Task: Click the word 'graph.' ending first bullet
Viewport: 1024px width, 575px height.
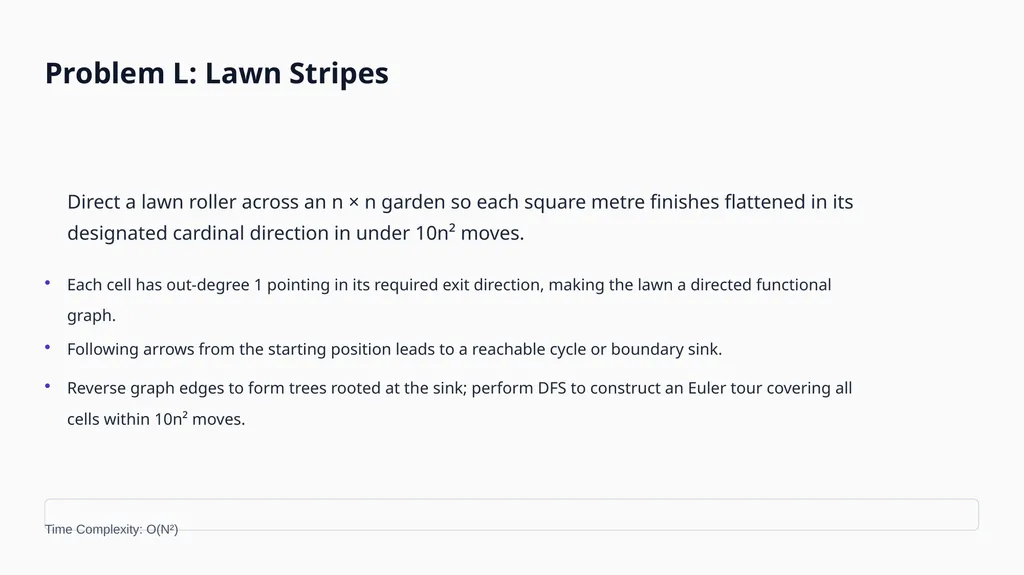Action: (x=91, y=316)
